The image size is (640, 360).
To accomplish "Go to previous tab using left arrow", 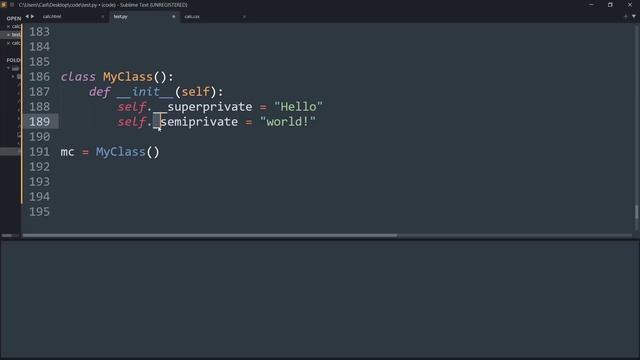I will pos(27,17).
